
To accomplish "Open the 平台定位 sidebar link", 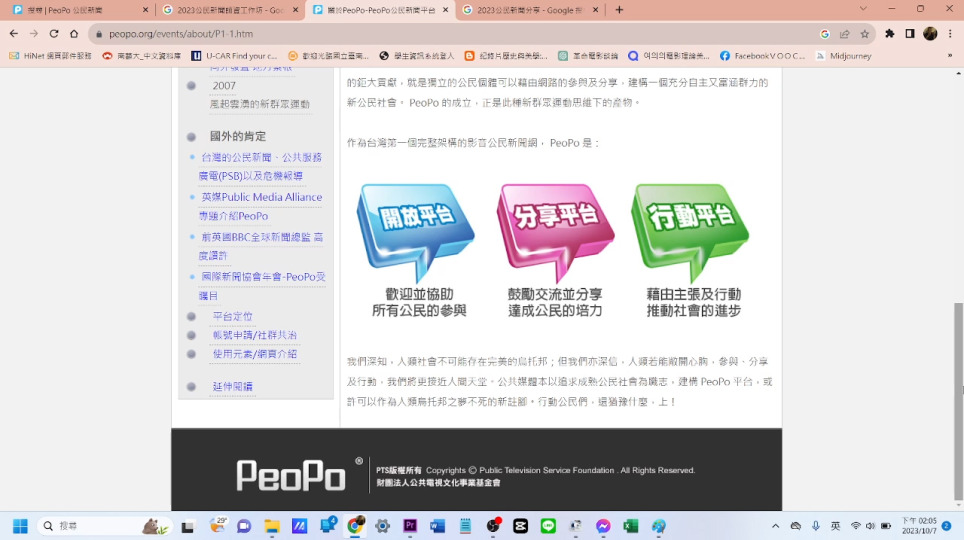I will click(x=232, y=316).
